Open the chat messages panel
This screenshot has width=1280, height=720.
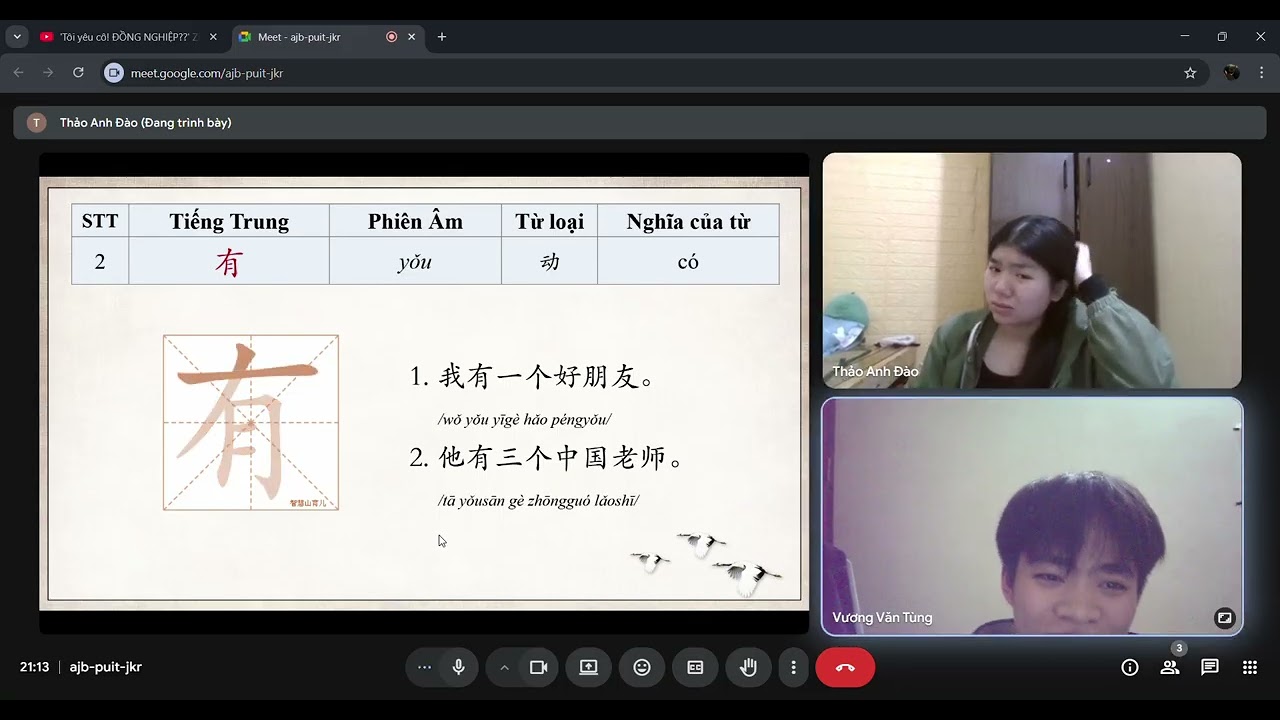pyautogui.click(x=1210, y=667)
